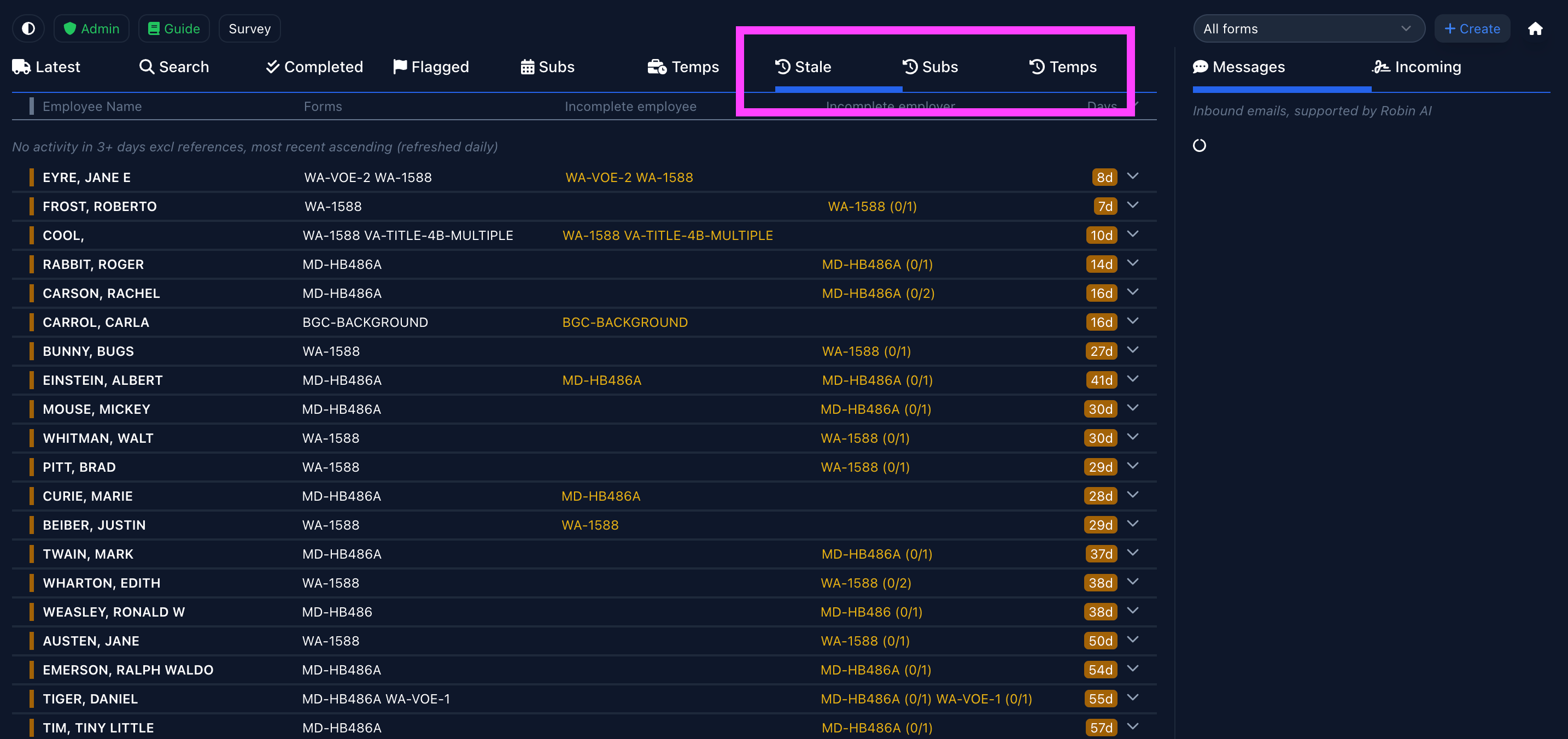
Task: Open the Flagged flag tab
Action: pos(431,67)
